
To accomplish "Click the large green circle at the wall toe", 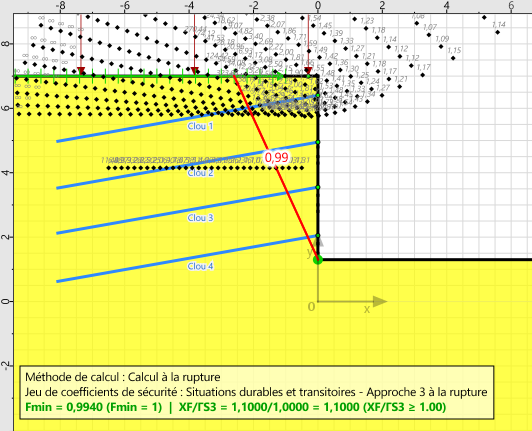I will tap(318, 260).
